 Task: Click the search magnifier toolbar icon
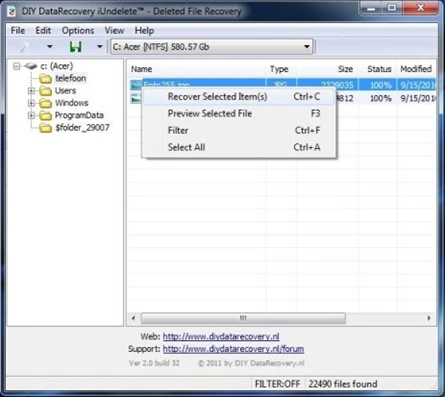(25, 46)
